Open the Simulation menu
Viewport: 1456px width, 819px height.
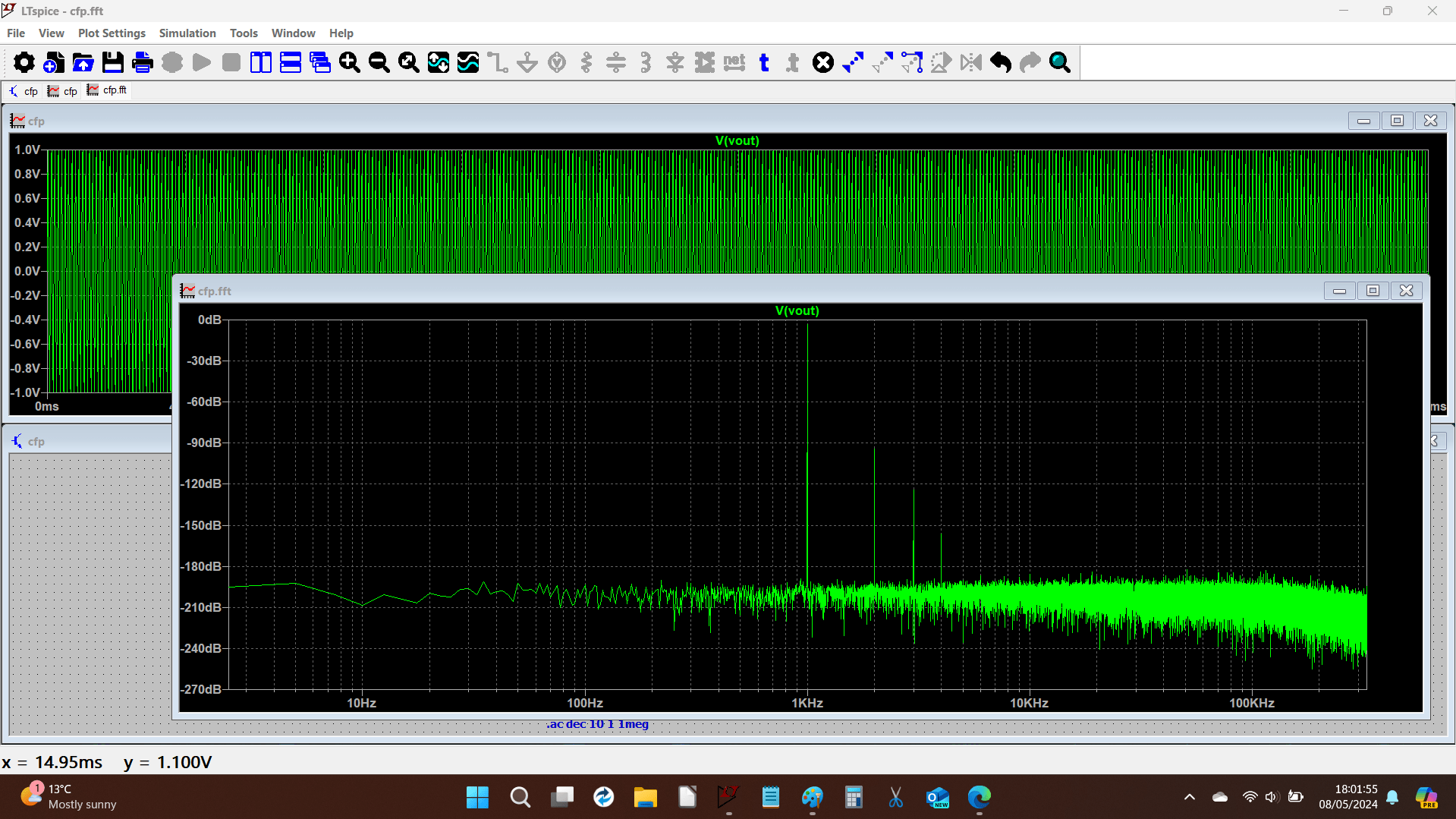click(x=187, y=33)
